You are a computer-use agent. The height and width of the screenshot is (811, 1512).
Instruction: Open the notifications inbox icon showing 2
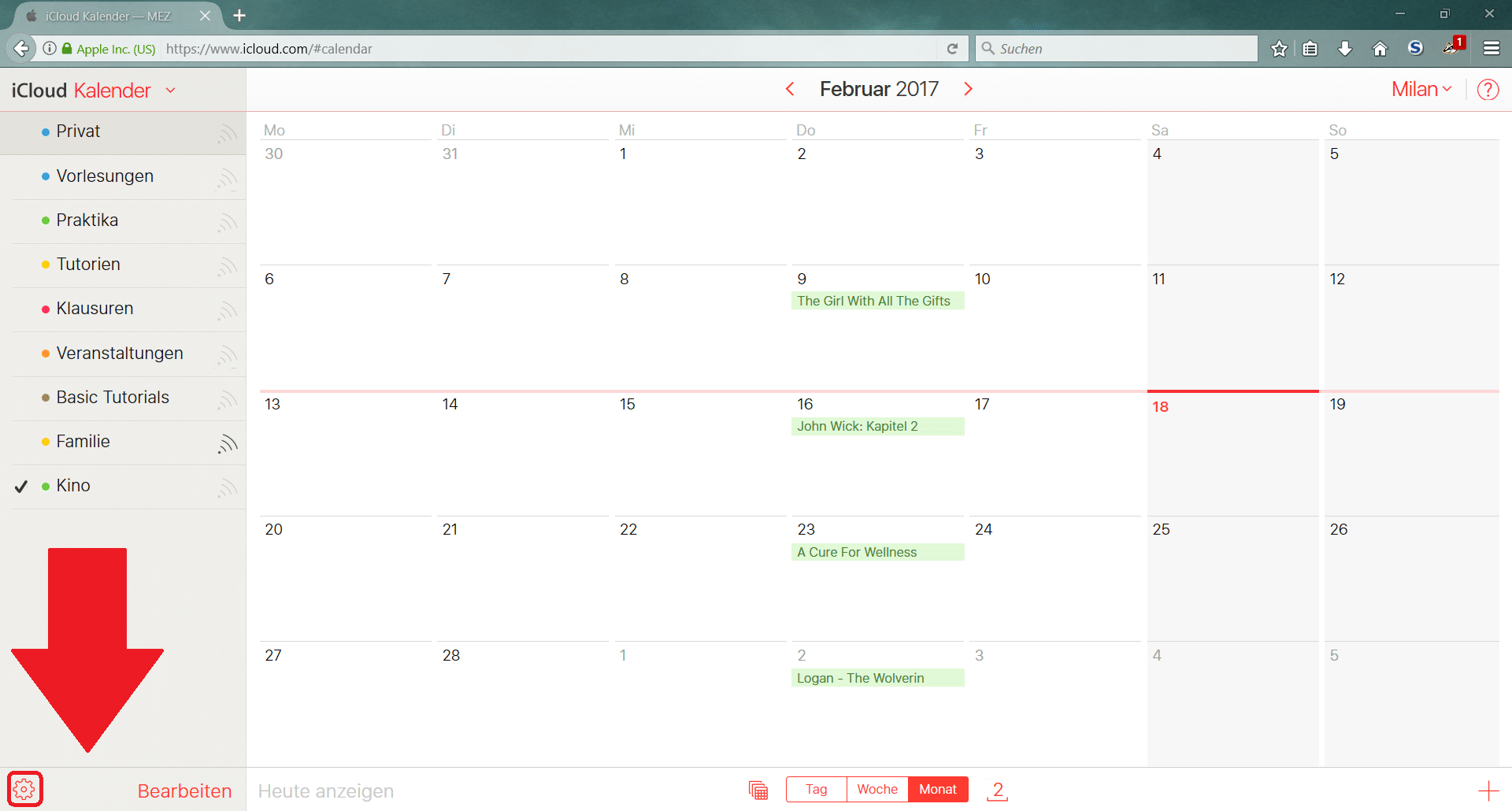(998, 790)
